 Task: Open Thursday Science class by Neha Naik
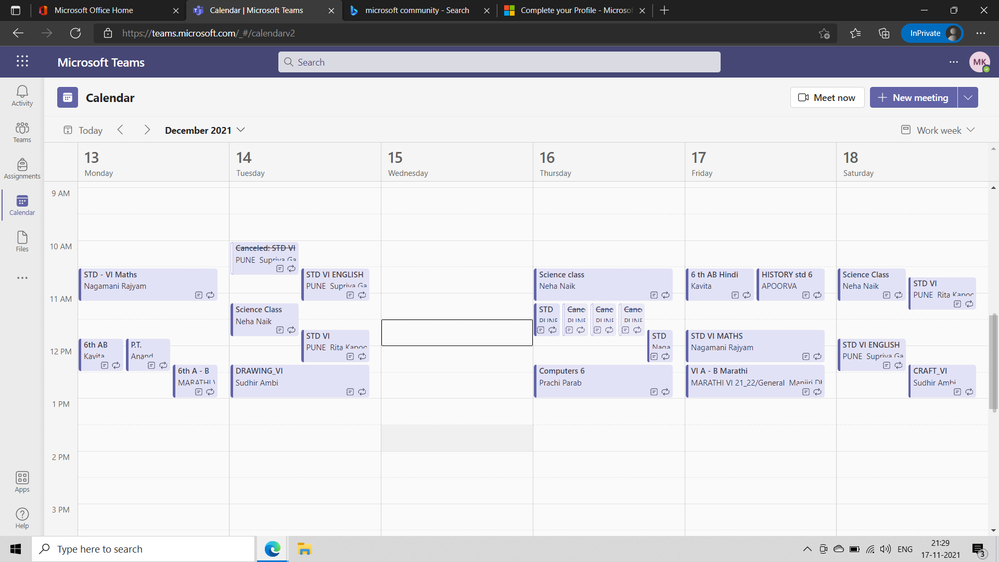(603, 284)
